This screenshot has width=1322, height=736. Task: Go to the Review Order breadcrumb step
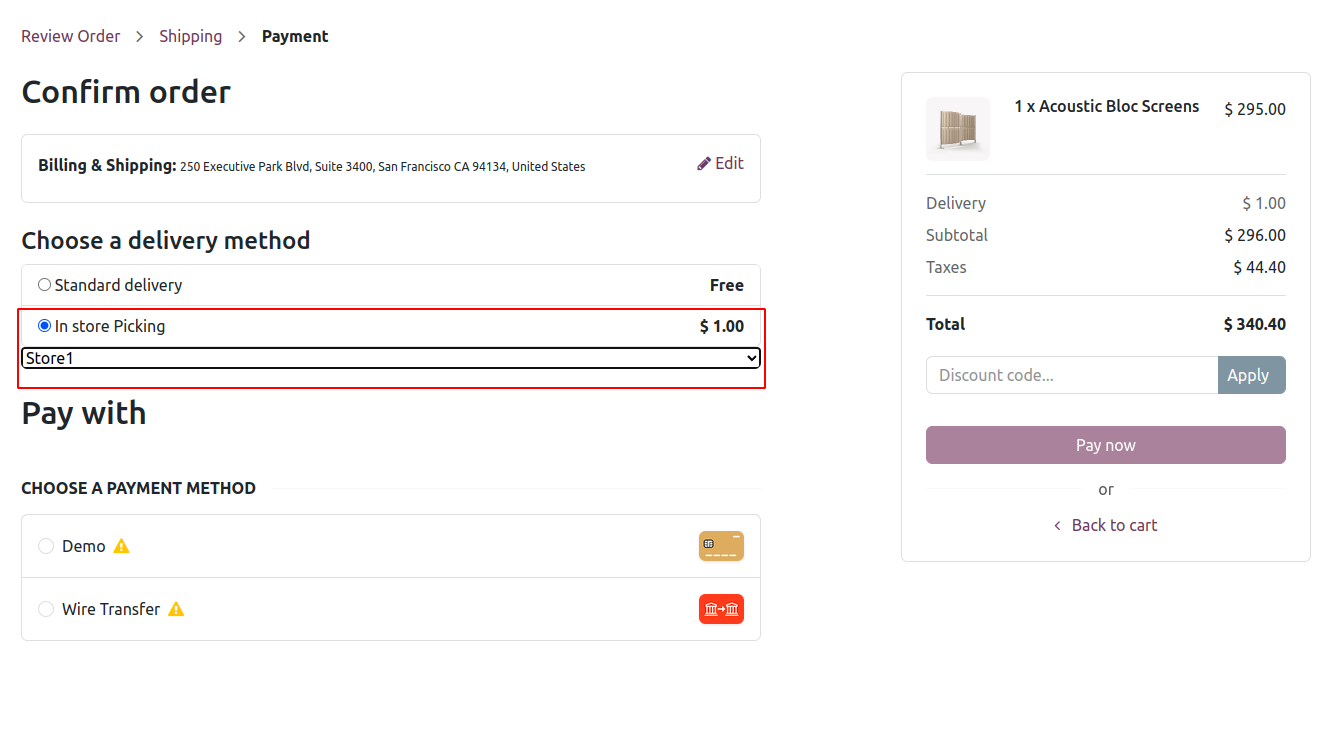[71, 36]
